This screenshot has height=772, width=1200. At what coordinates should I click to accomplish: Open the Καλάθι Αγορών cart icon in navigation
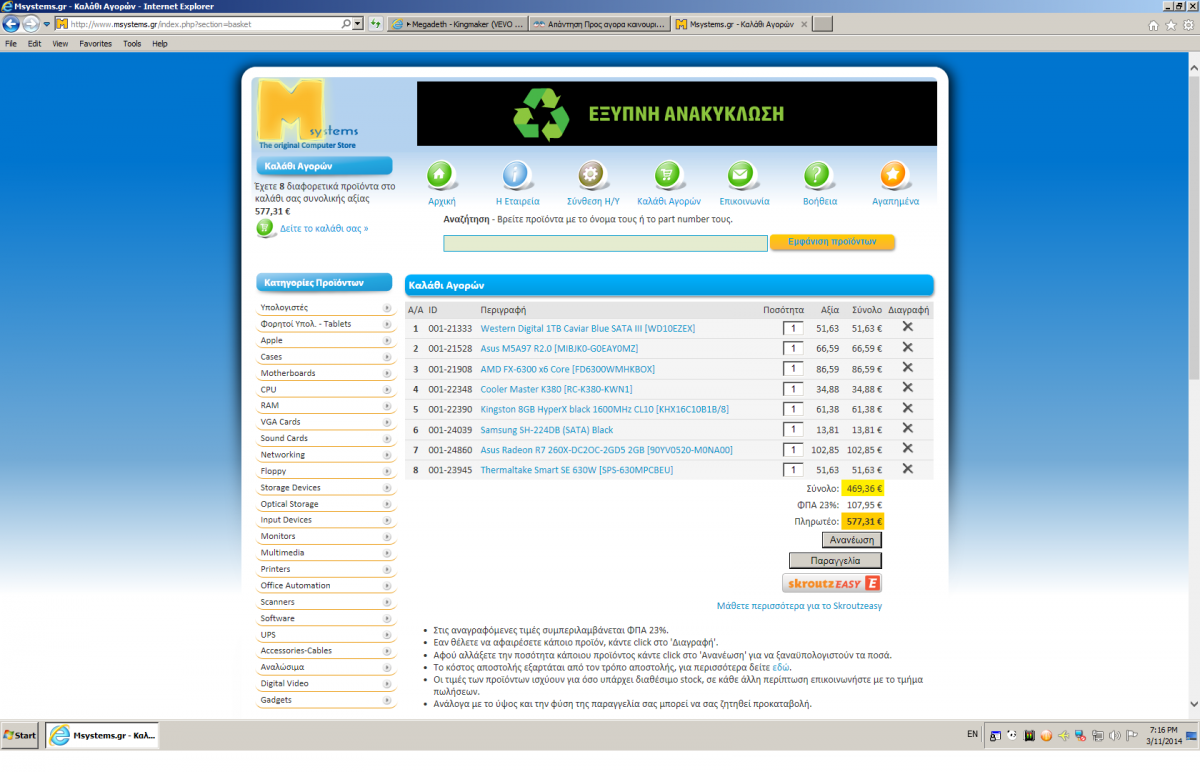[x=668, y=176]
